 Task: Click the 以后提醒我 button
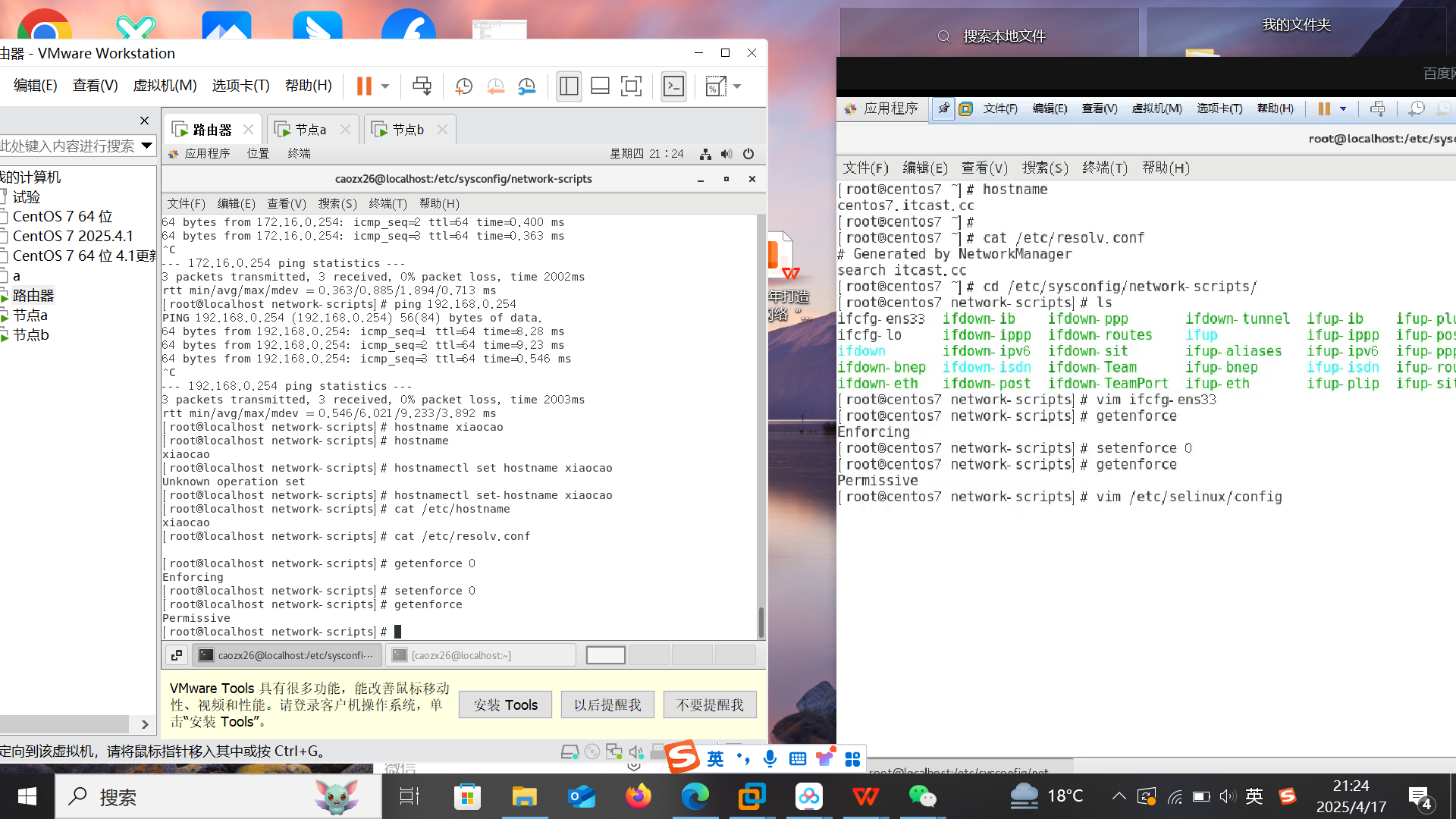click(x=607, y=704)
